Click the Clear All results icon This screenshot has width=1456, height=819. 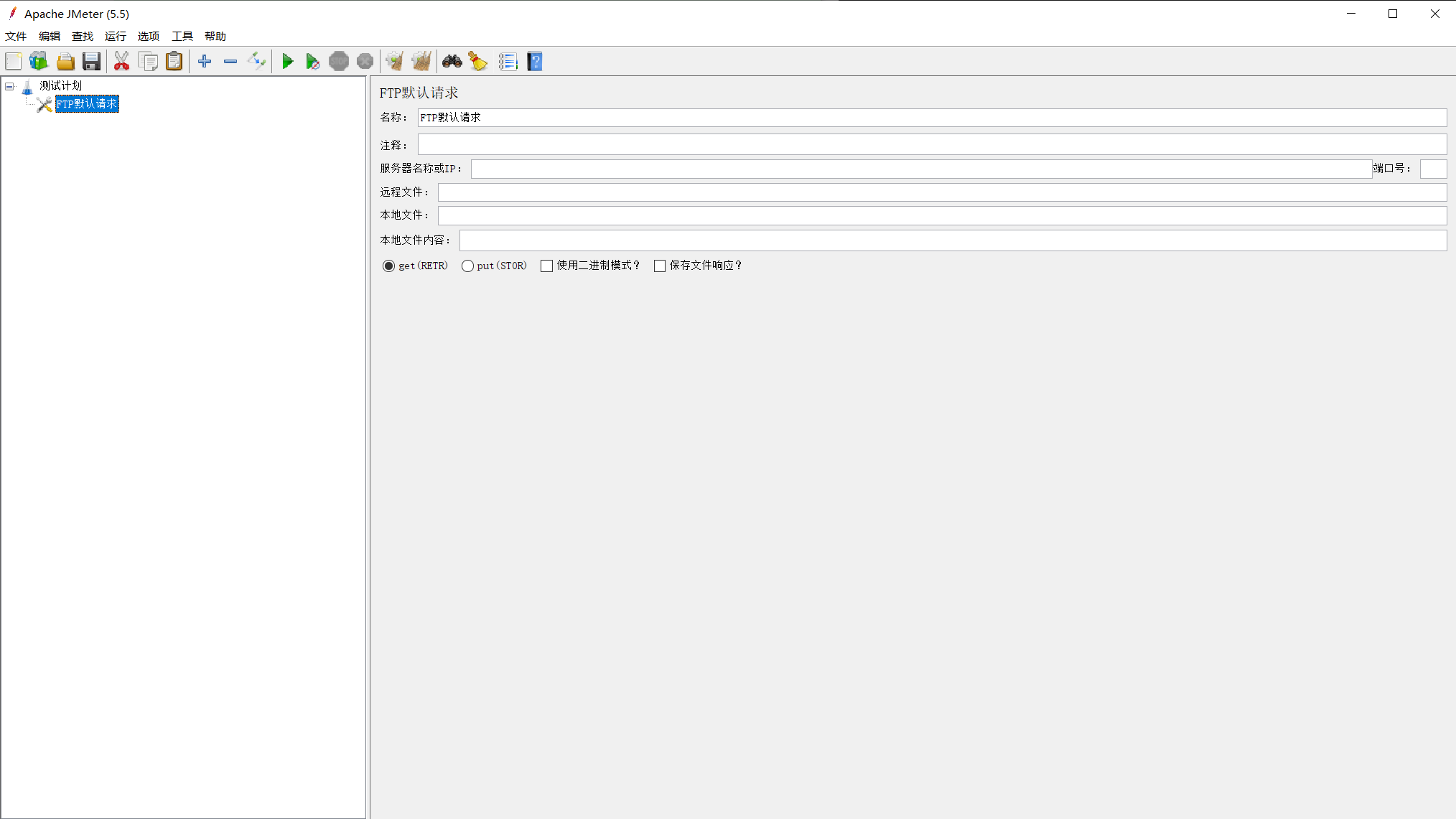(x=421, y=62)
